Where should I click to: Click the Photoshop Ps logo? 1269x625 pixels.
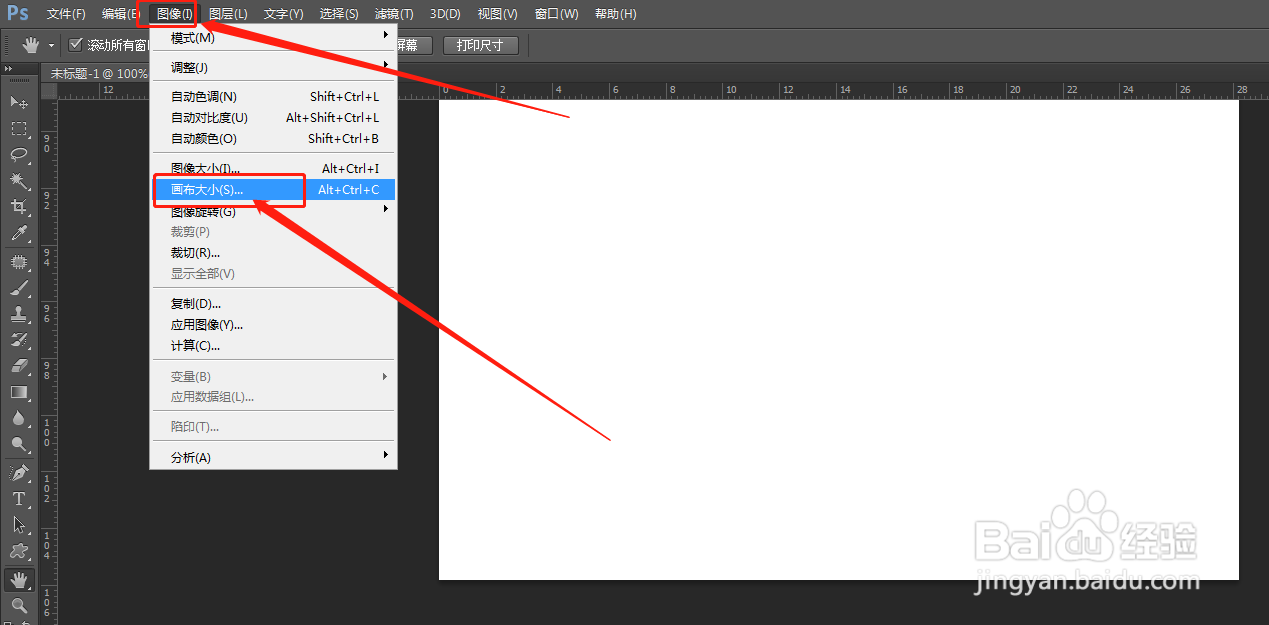tap(18, 13)
